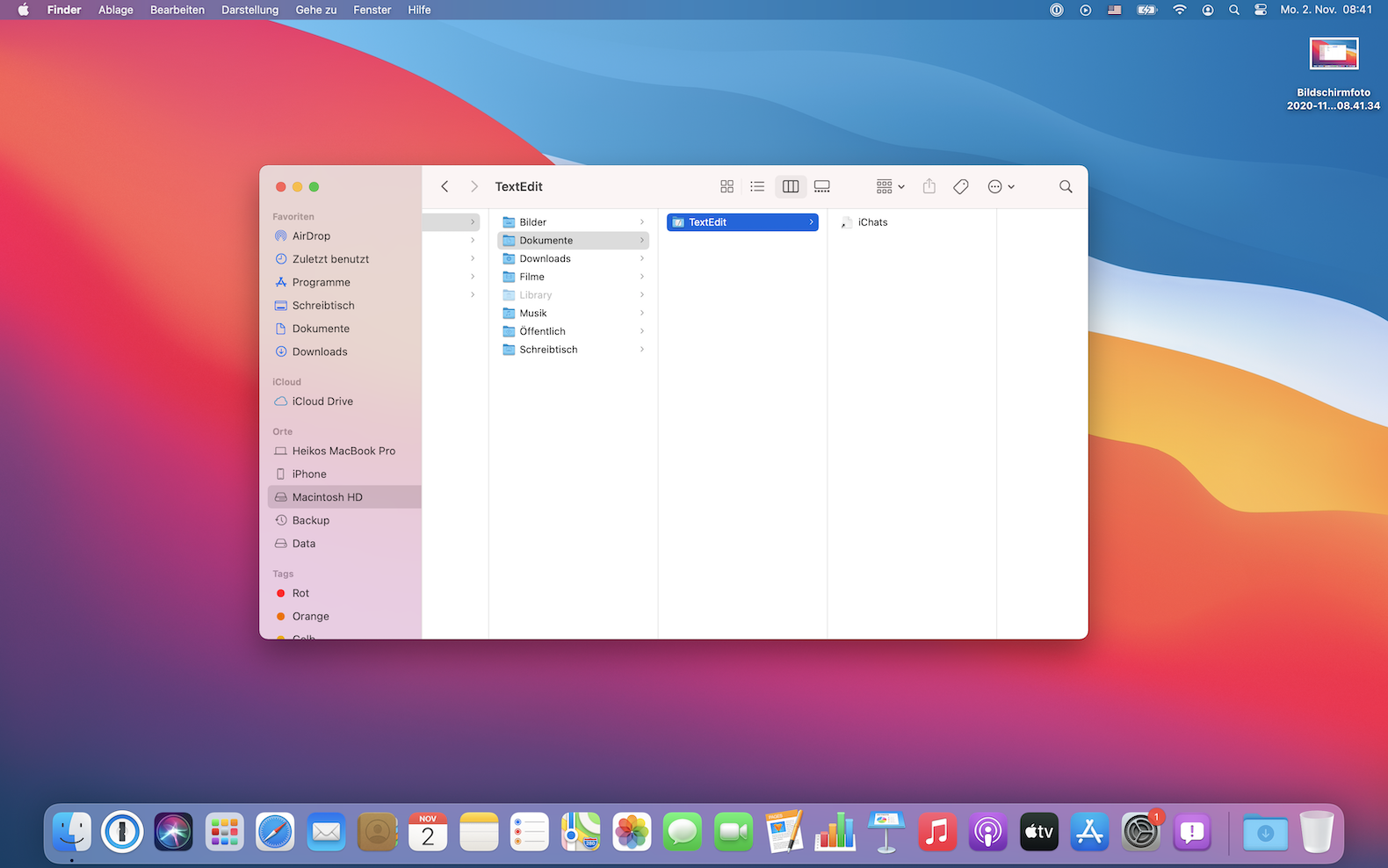This screenshot has width=1388, height=868.
Task: Open the Finder search magnifier
Action: (x=1066, y=186)
